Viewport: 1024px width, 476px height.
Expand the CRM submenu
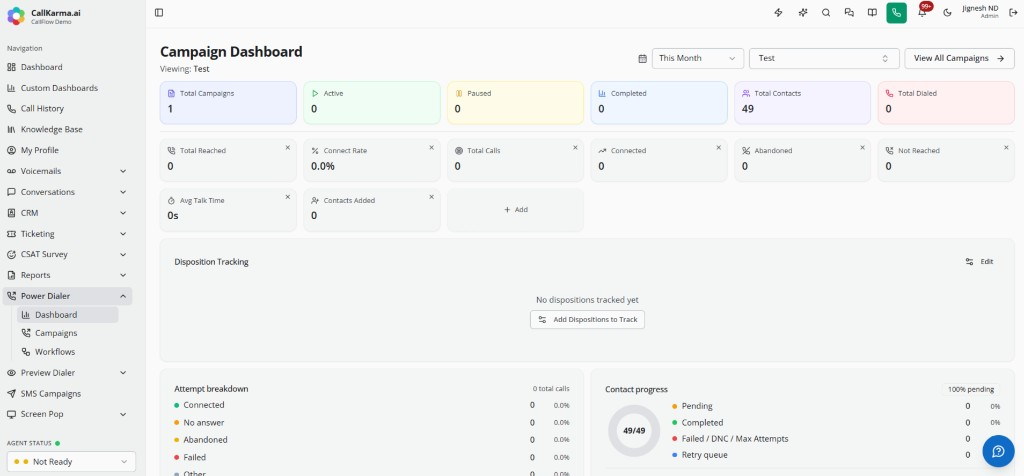[x=67, y=213]
